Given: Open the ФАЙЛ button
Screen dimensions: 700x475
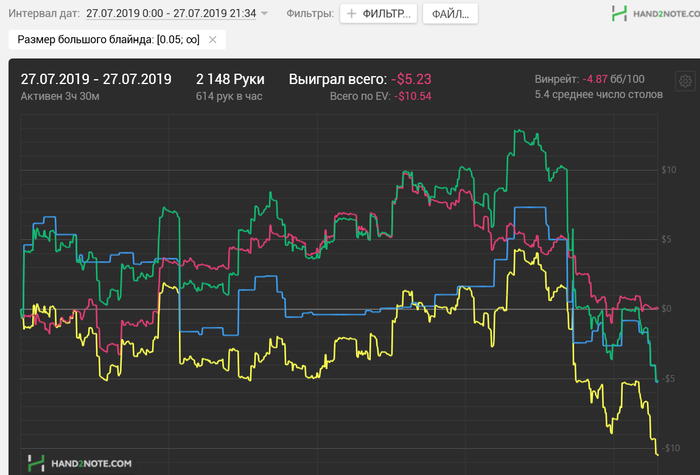Looking at the screenshot, I should pyautogui.click(x=450, y=14).
